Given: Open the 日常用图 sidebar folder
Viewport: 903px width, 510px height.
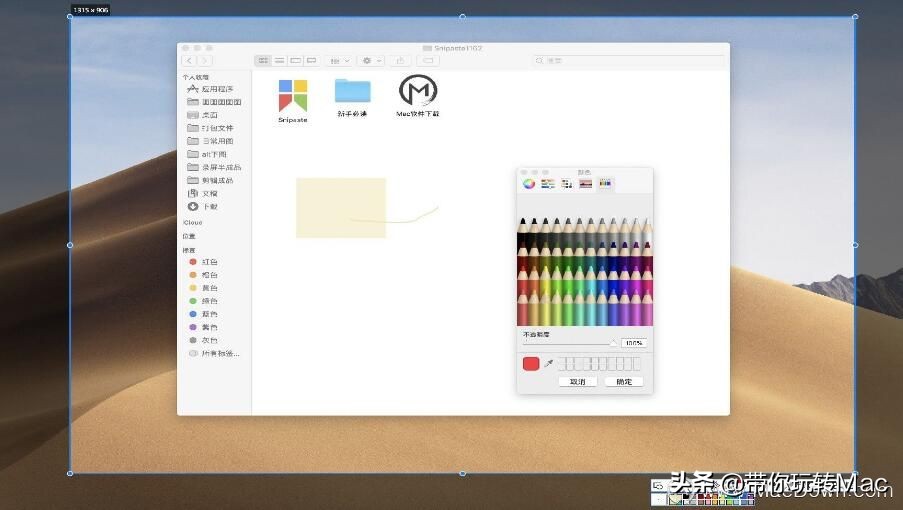Looking at the screenshot, I should [211, 141].
